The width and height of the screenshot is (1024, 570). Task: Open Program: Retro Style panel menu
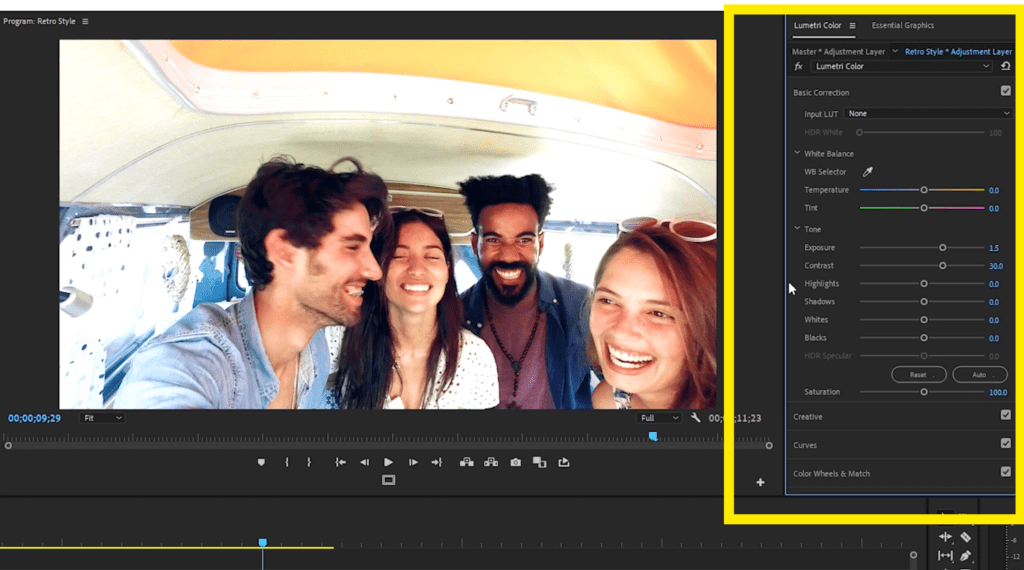tap(85, 22)
